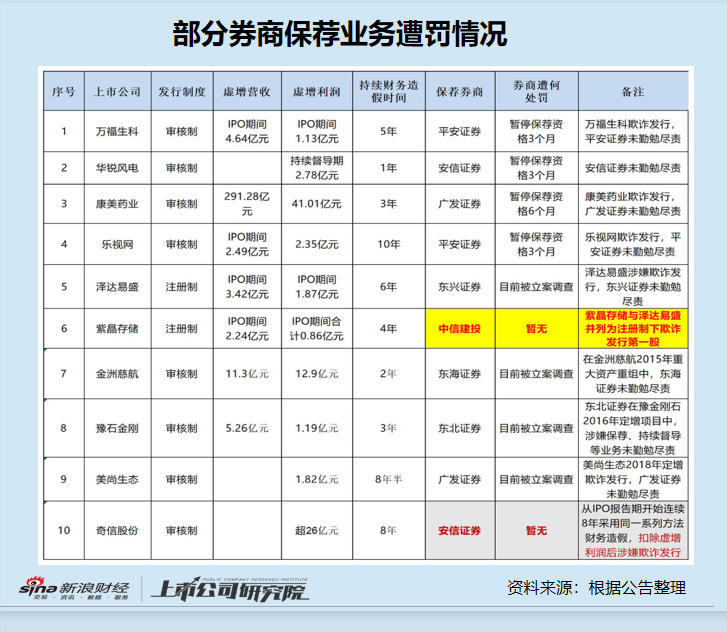Screen dimensions: 727x632
Task: Click the 虚增利润 column header
Action: coord(317,91)
